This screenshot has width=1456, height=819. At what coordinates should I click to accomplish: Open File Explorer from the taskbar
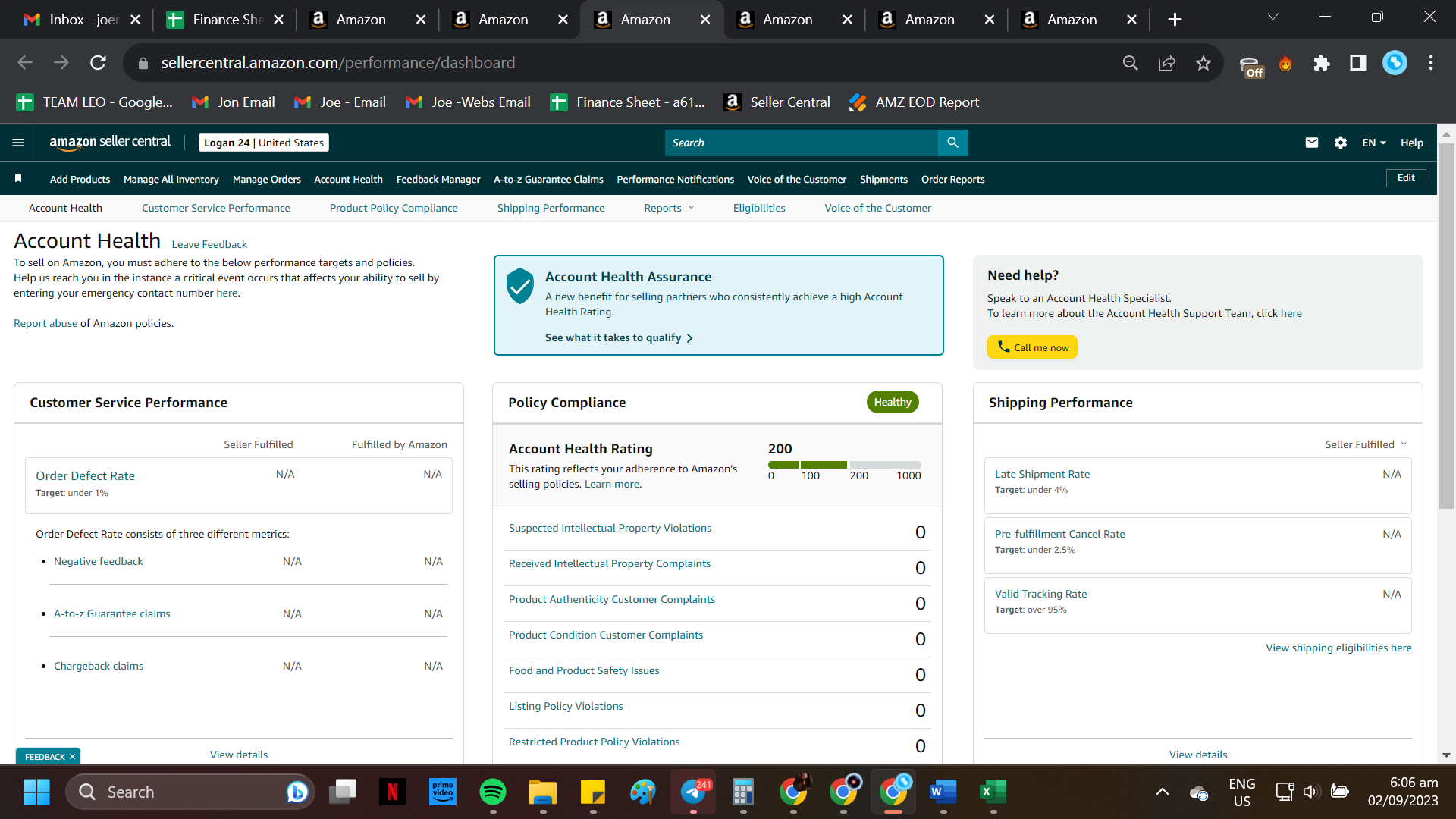pos(543,792)
